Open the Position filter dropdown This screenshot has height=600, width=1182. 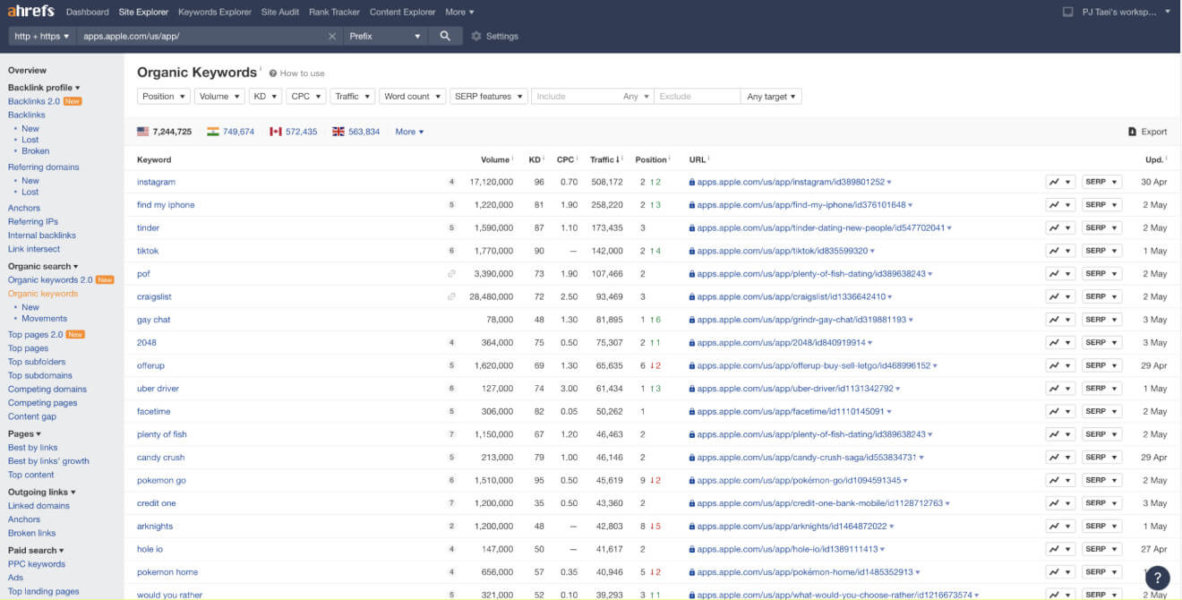click(164, 97)
